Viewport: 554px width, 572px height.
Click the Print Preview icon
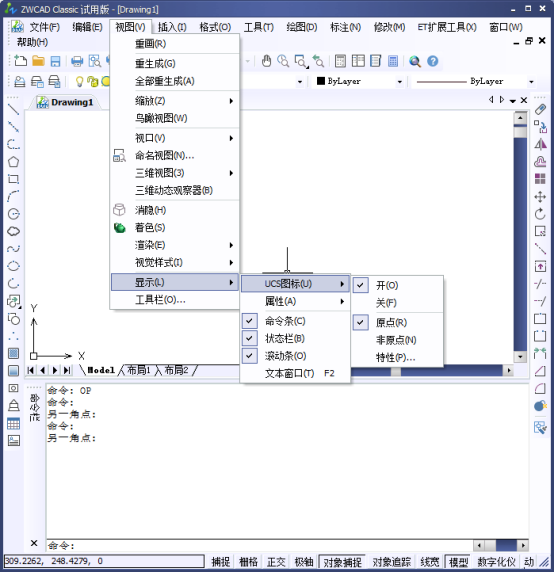pos(94,61)
